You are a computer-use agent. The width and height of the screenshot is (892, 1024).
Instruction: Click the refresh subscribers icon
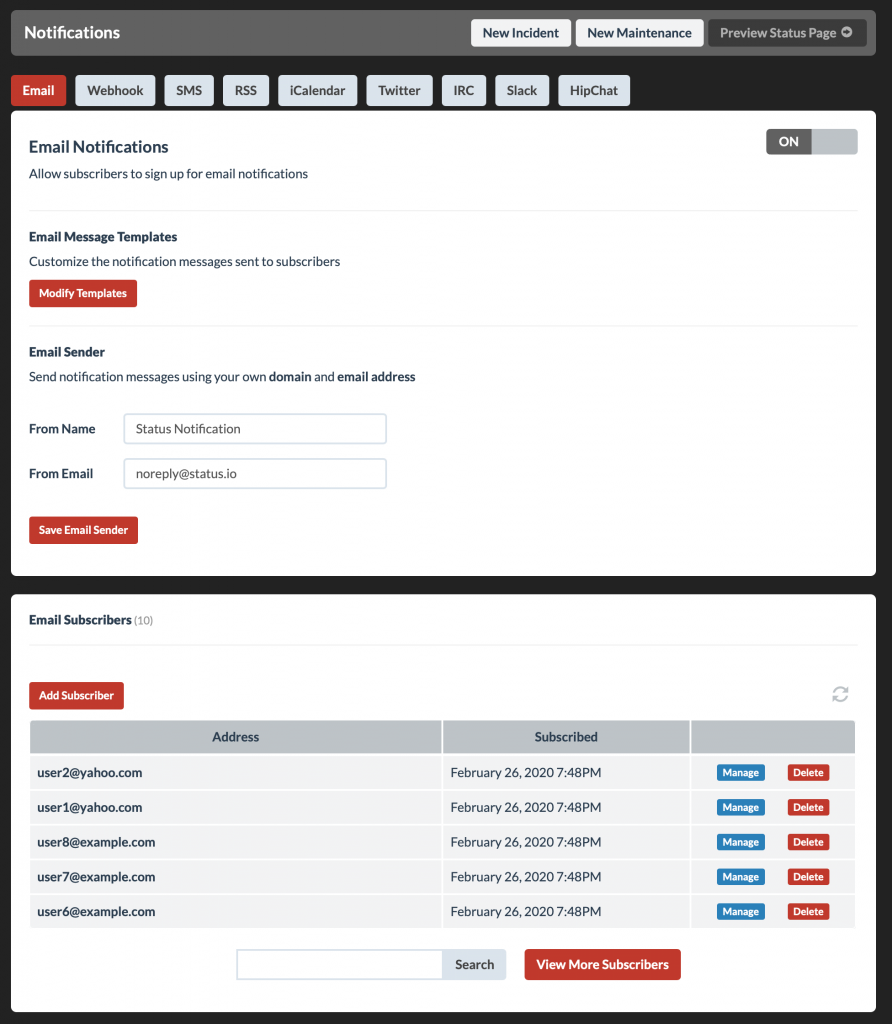click(x=840, y=694)
